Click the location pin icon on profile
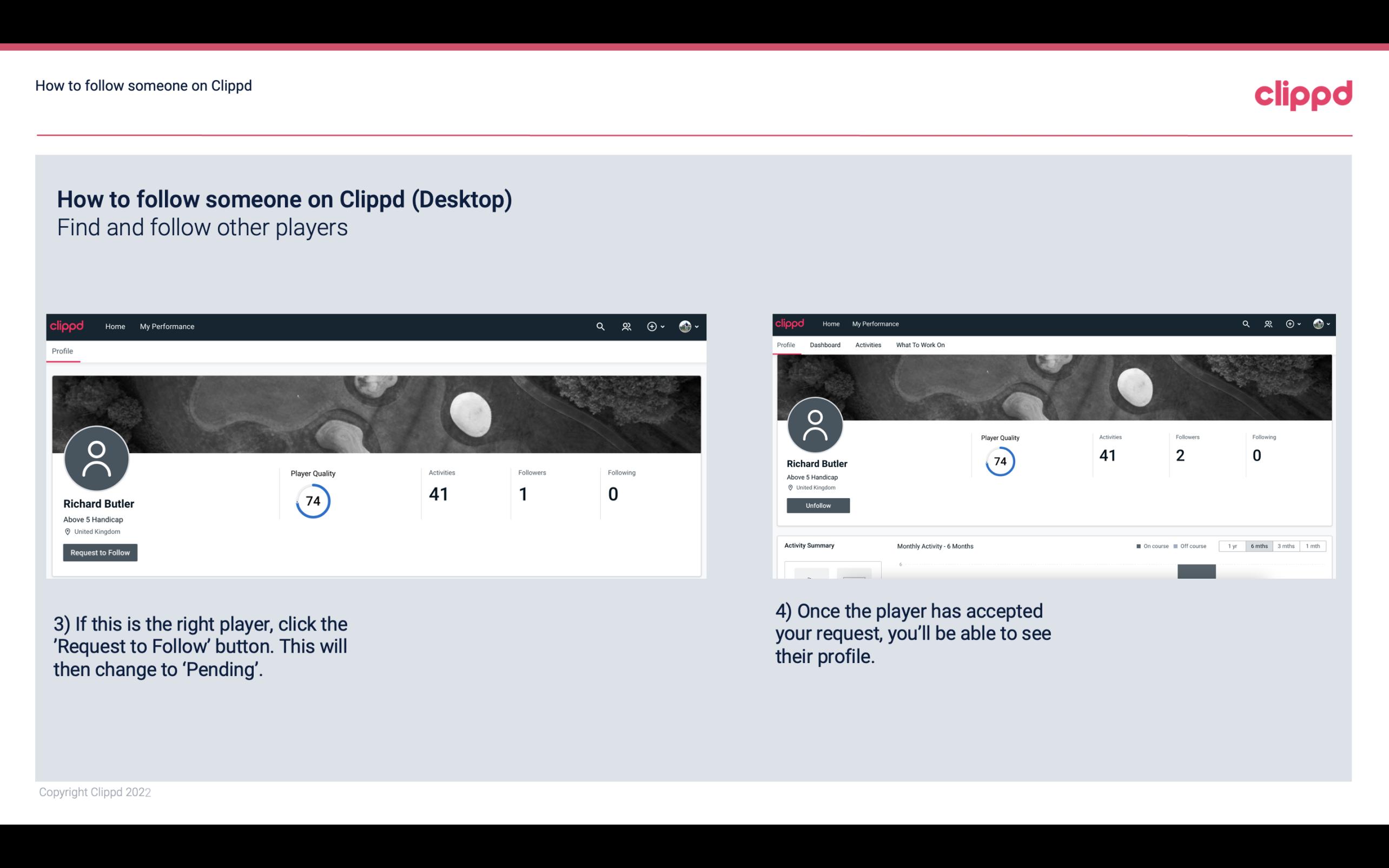1389x868 pixels. click(67, 531)
